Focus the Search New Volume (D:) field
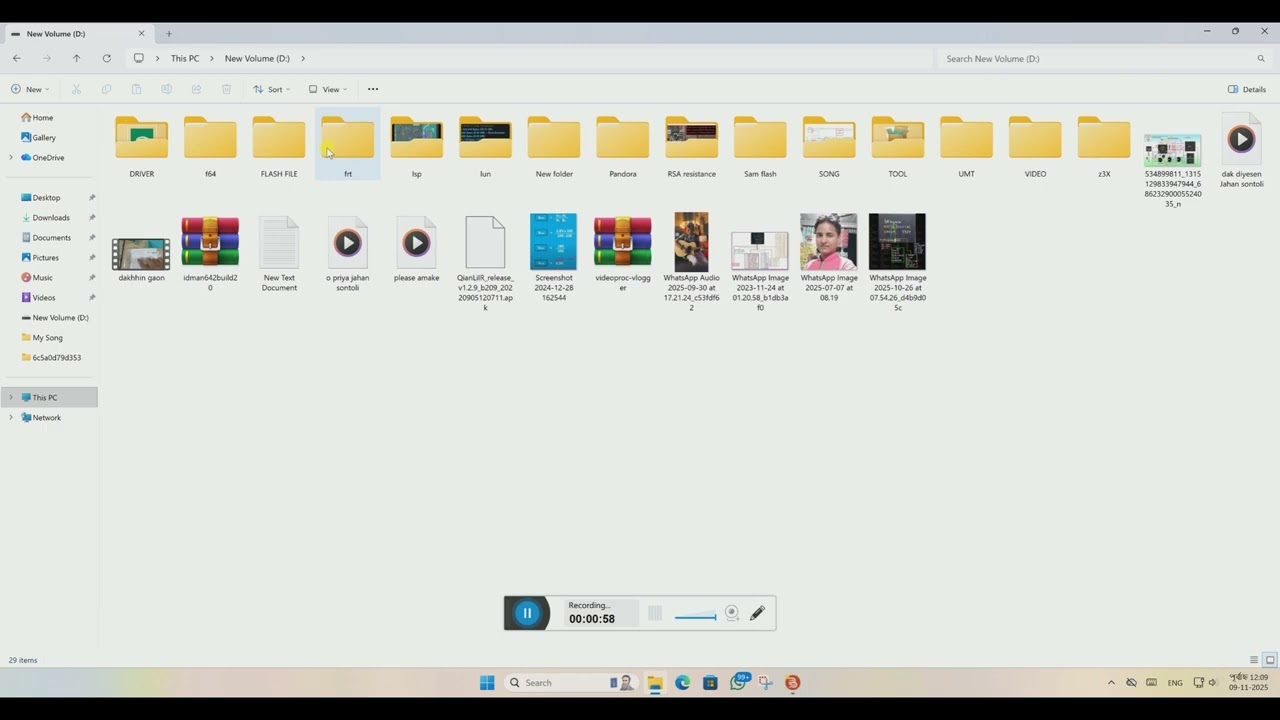 click(1104, 58)
